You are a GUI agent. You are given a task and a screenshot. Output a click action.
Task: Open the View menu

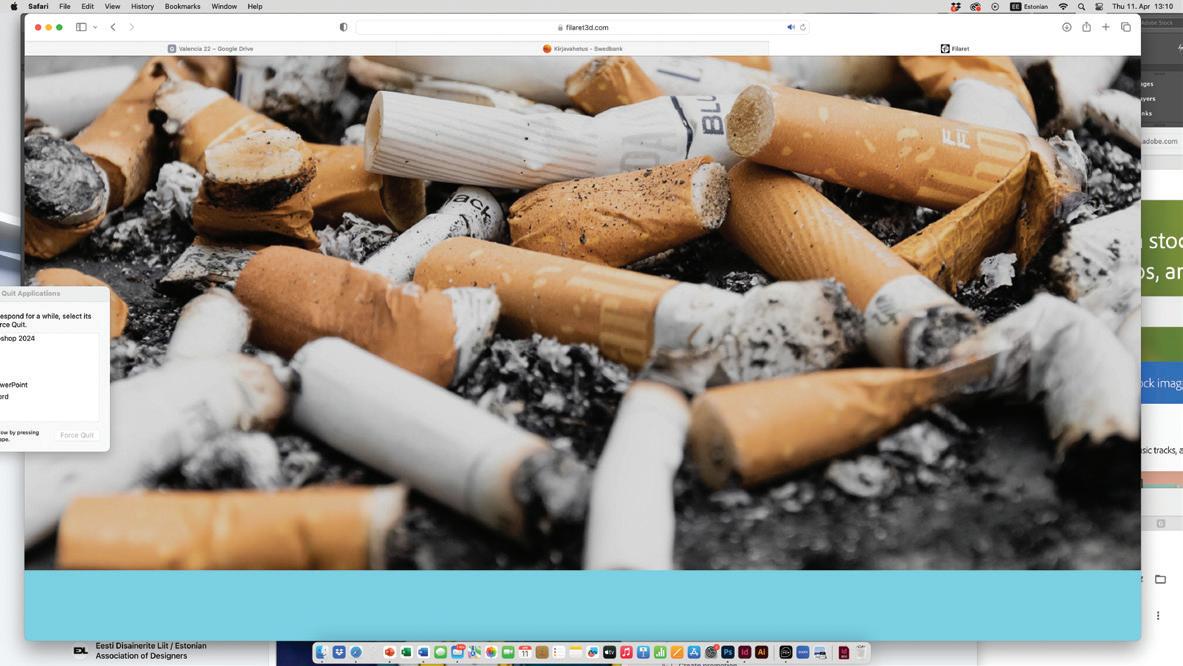pyautogui.click(x=112, y=6)
